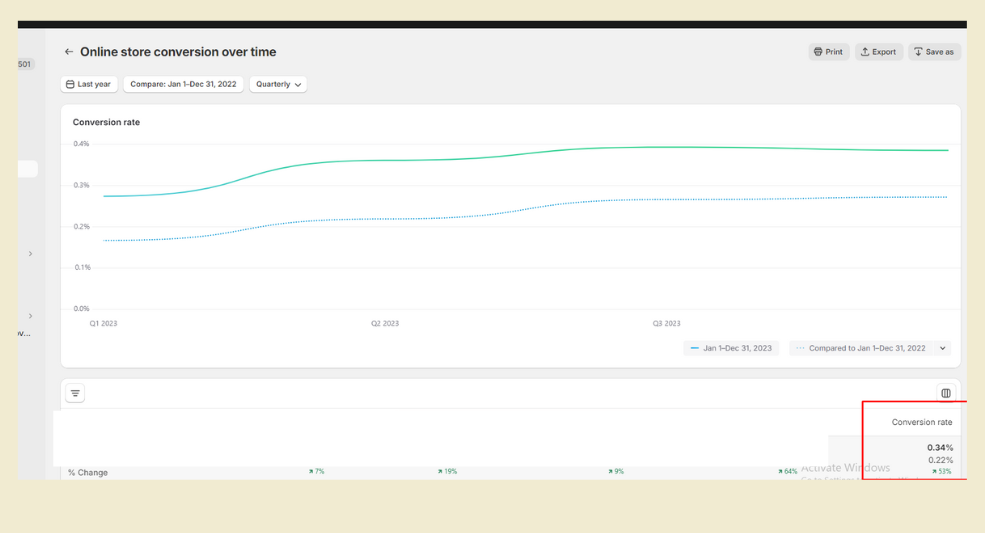
Task: Toggle the Compared to Jan 1–Dec 31, 2022 legend
Action: click(861, 348)
